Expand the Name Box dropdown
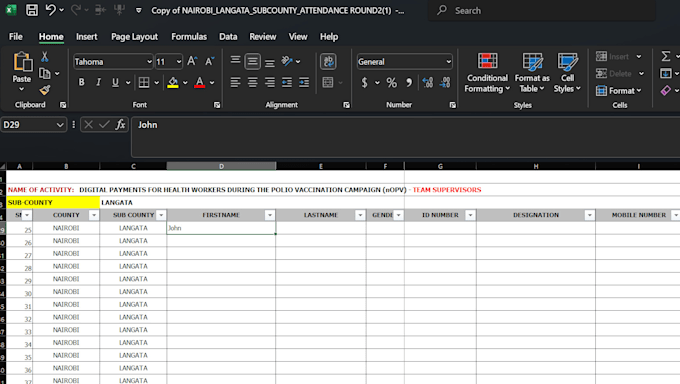Screen dimensions: 680x384 (x=60, y=125)
